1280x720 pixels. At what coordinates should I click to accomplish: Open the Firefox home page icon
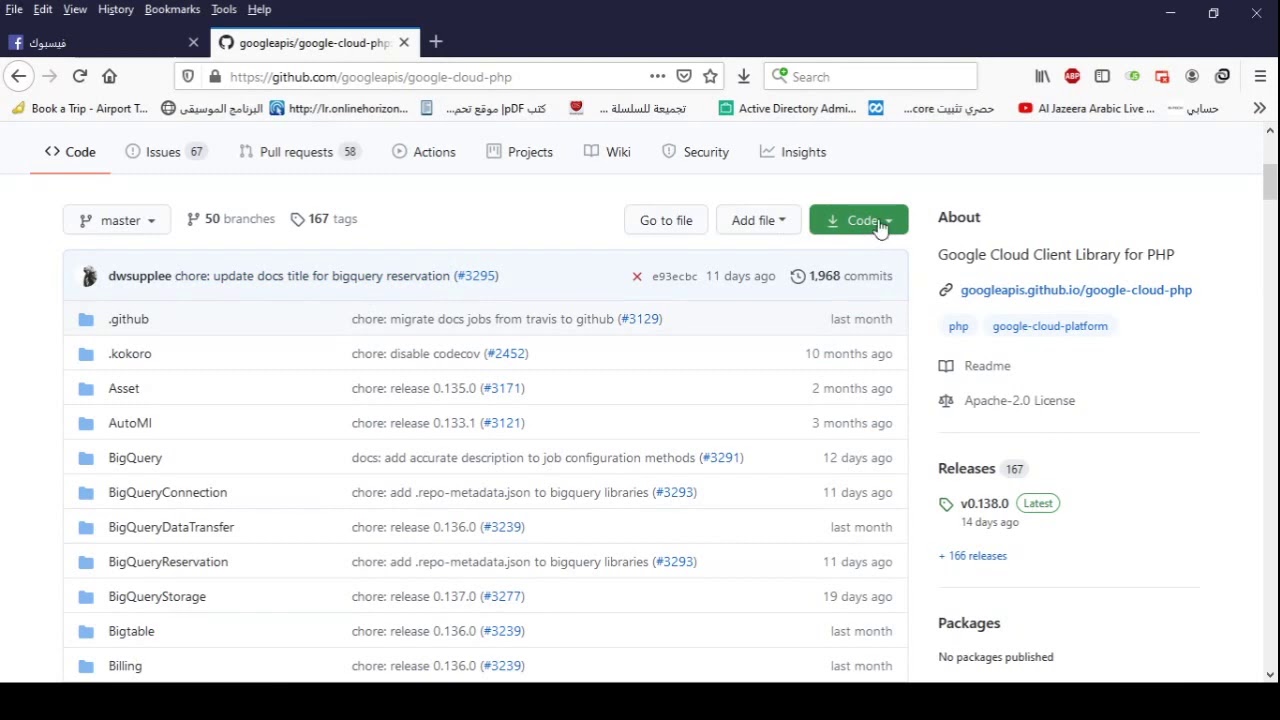tap(110, 76)
